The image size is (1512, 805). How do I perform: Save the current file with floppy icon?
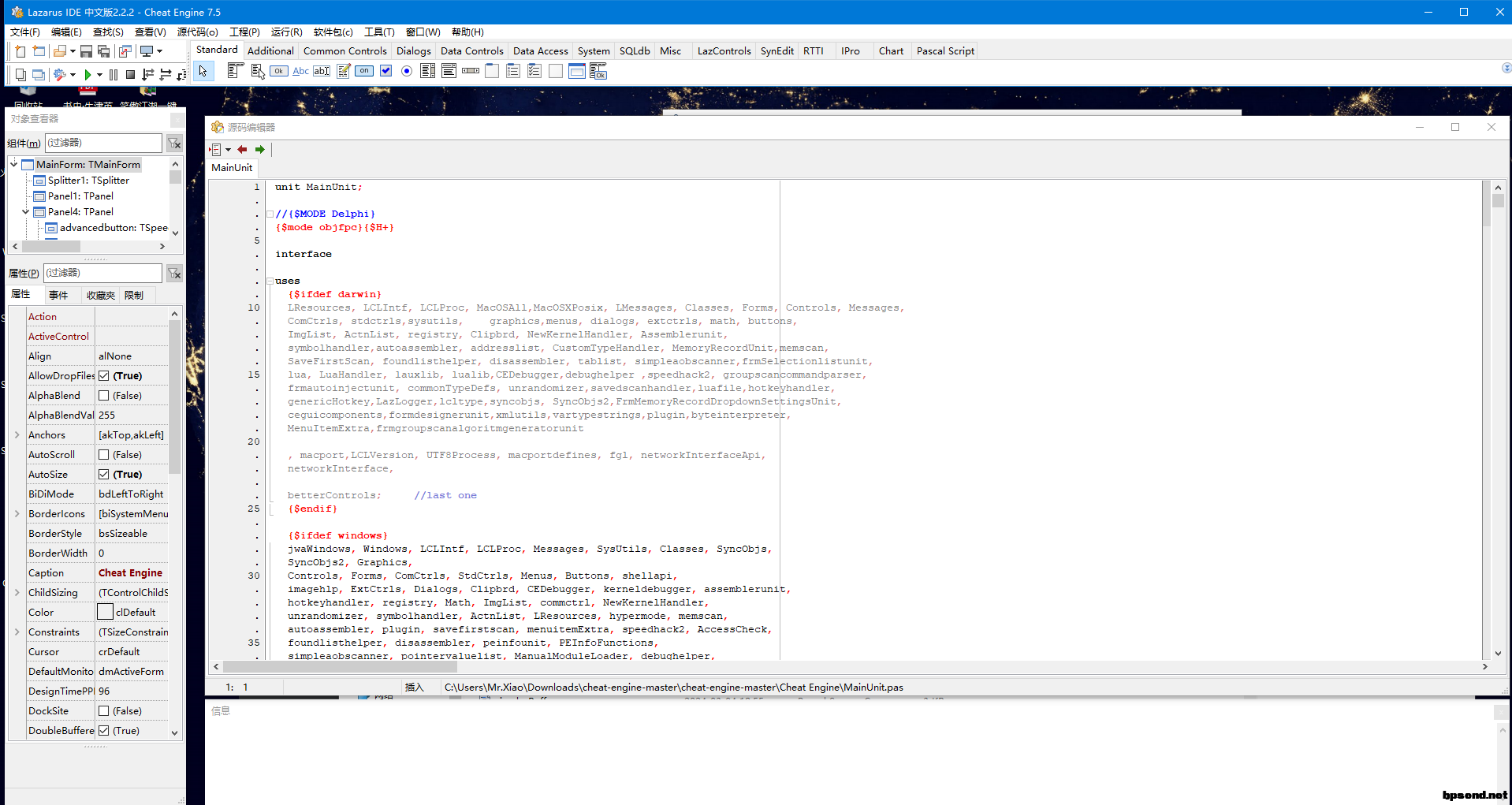(x=87, y=51)
